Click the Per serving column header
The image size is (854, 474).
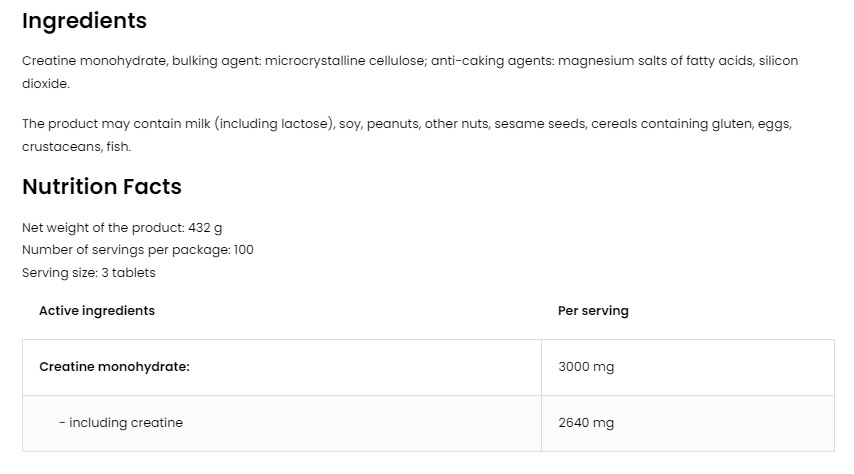[593, 311]
